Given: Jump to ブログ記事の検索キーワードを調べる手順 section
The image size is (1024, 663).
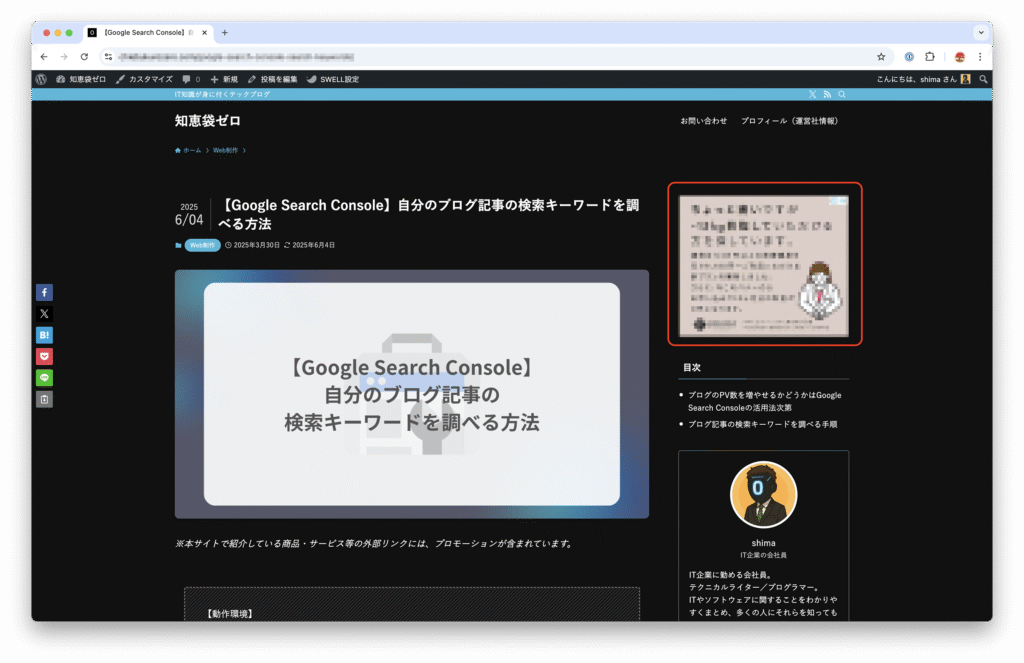Looking at the screenshot, I should [x=762, y=424].
